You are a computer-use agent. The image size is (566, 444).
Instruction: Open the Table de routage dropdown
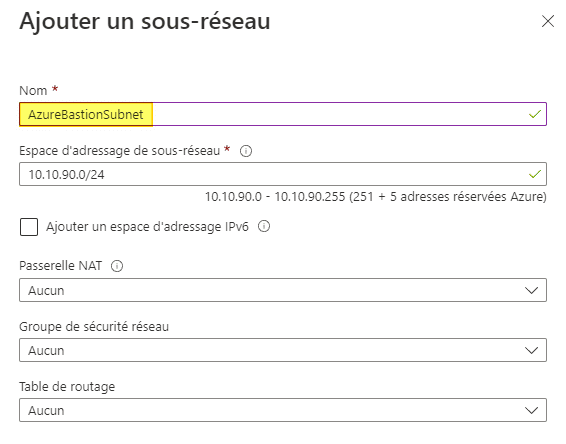(x=283, y=410)
